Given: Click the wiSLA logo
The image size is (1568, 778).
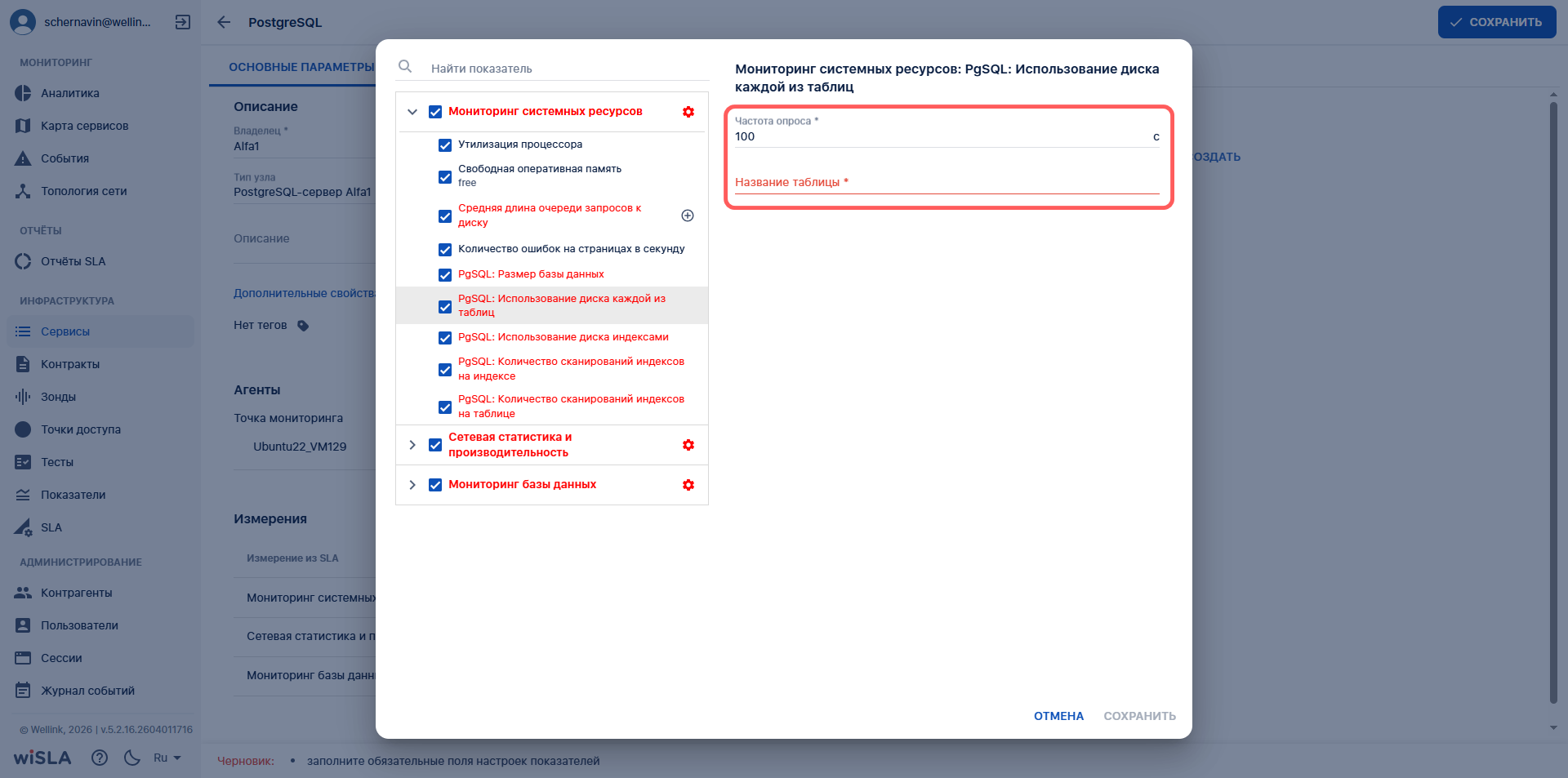Looking at the screenshot, I should [x=42, y=758].
